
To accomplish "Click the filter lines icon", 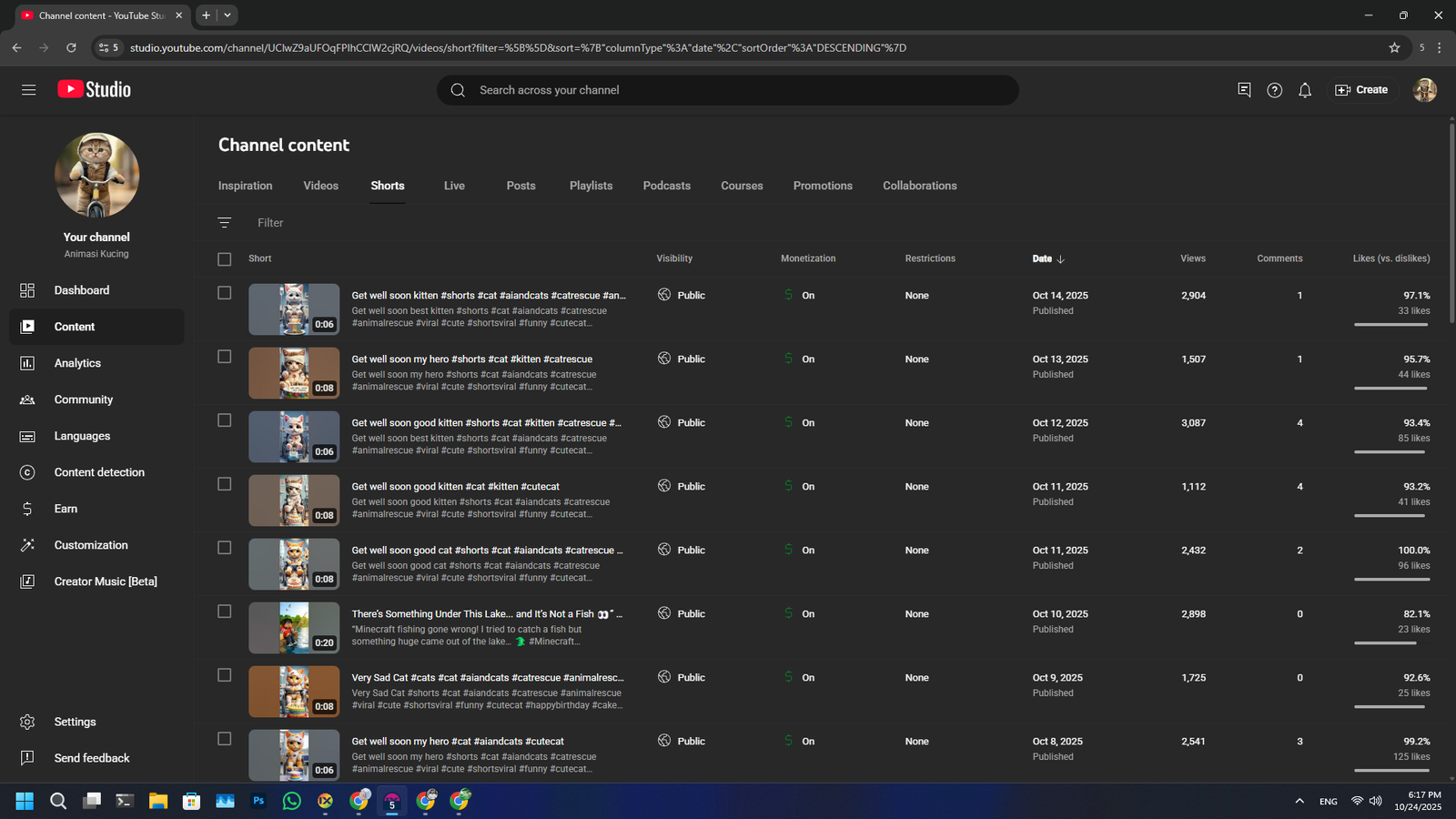I will tap(225, 223).
